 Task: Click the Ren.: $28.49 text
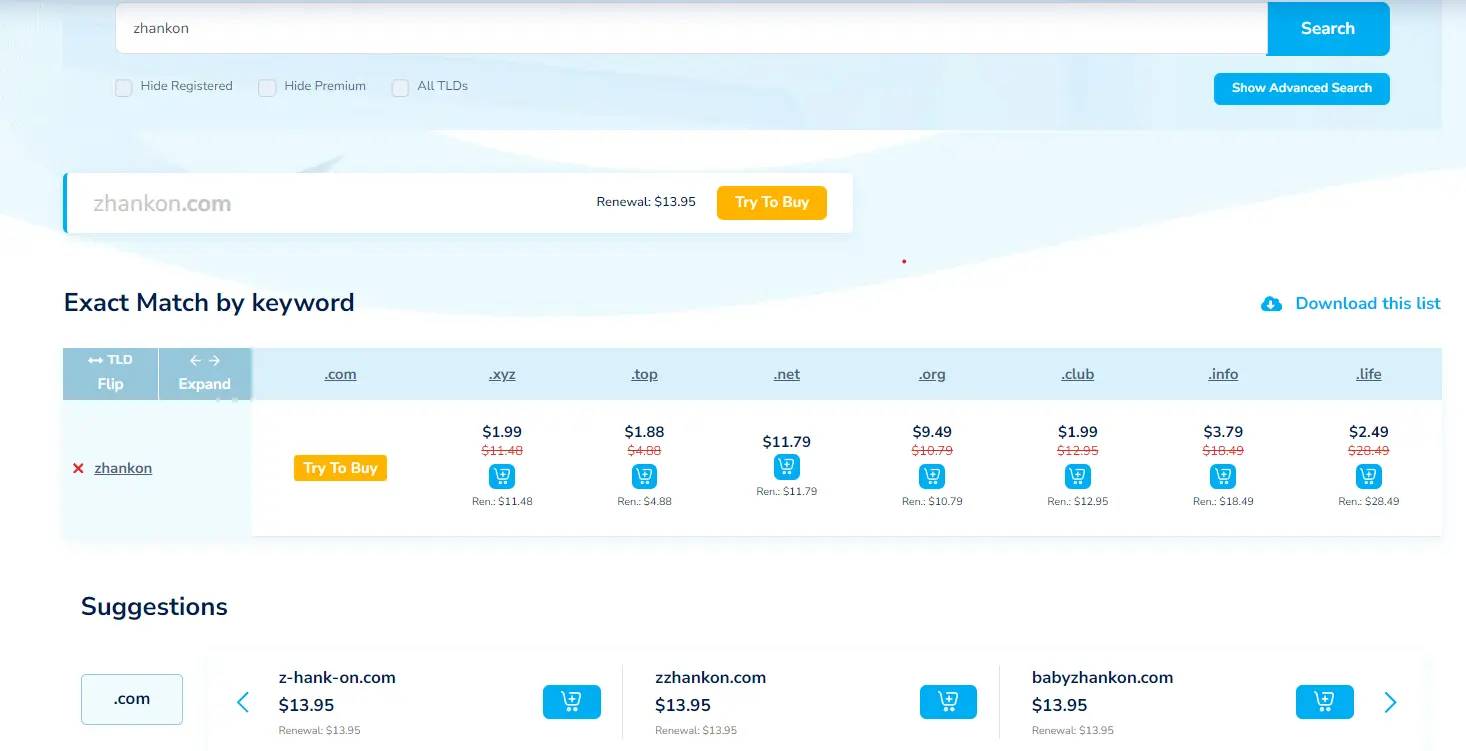(1368, 502)
